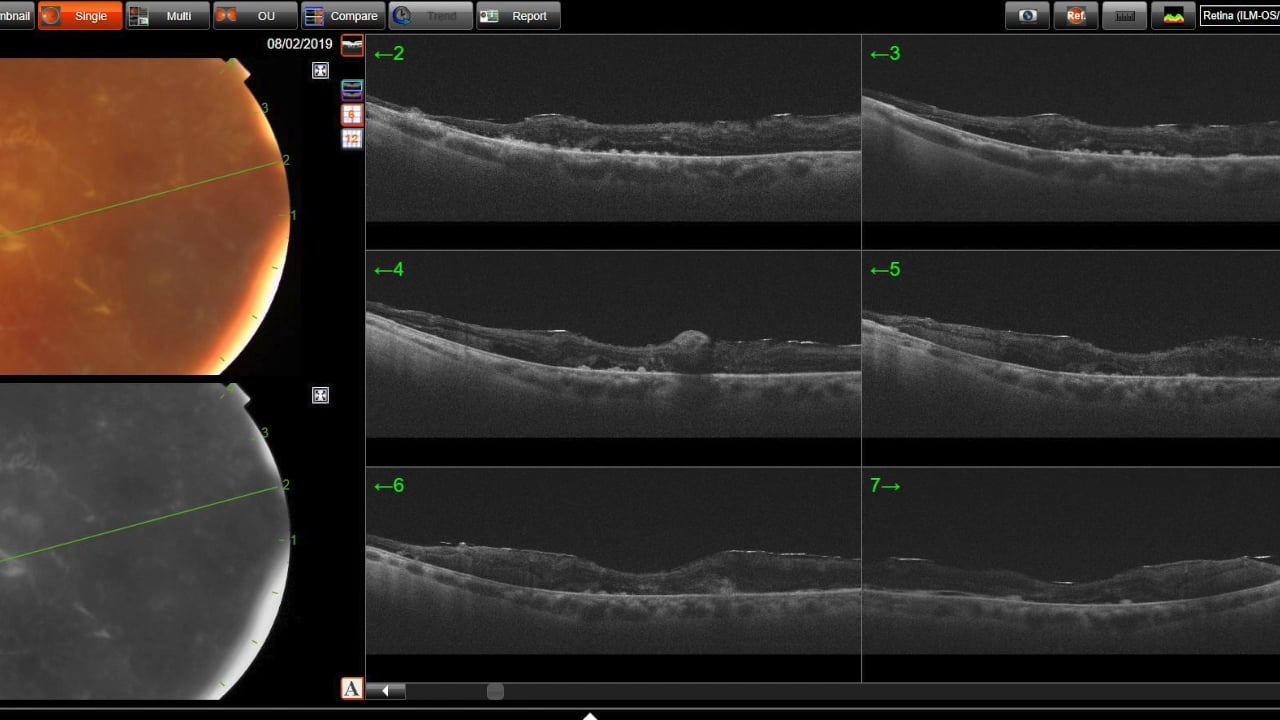Screen dimensions: 1280x720
Task: Switch to Multi view mode
Action: tap(168, 16)
